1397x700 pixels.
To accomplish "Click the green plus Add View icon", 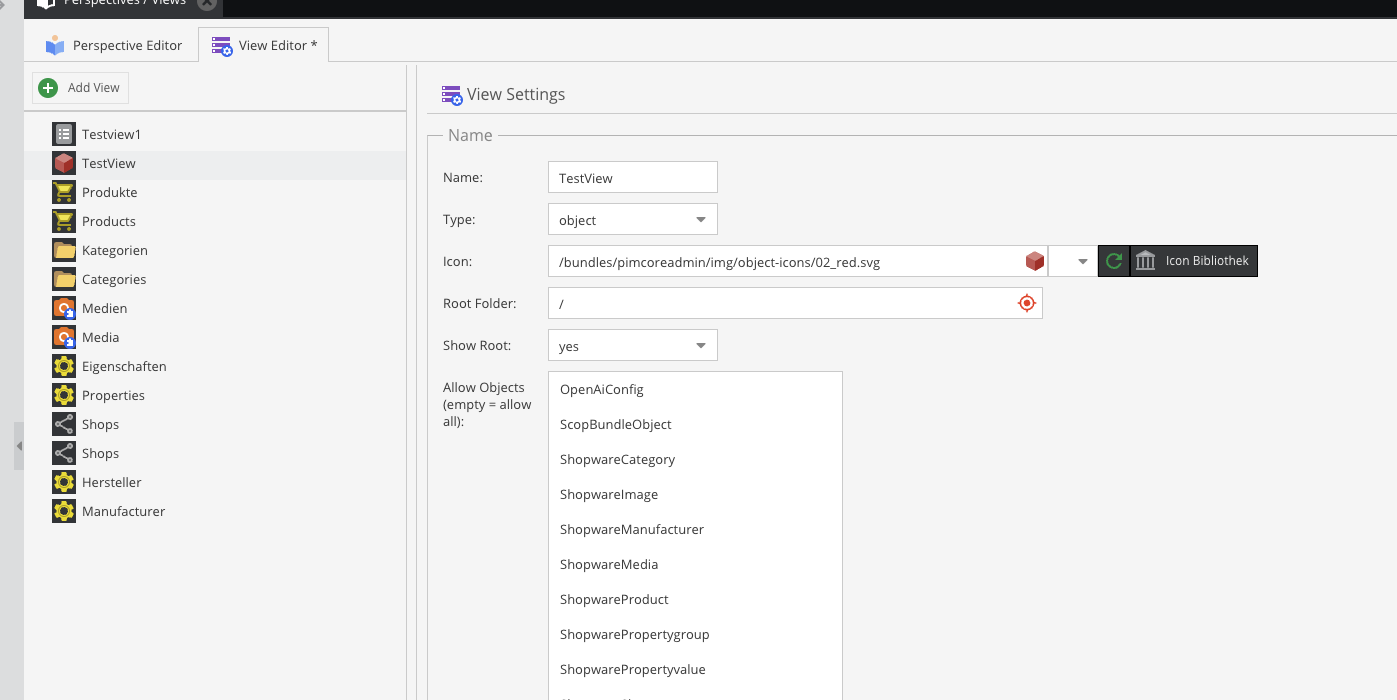I will click(48, 88).
